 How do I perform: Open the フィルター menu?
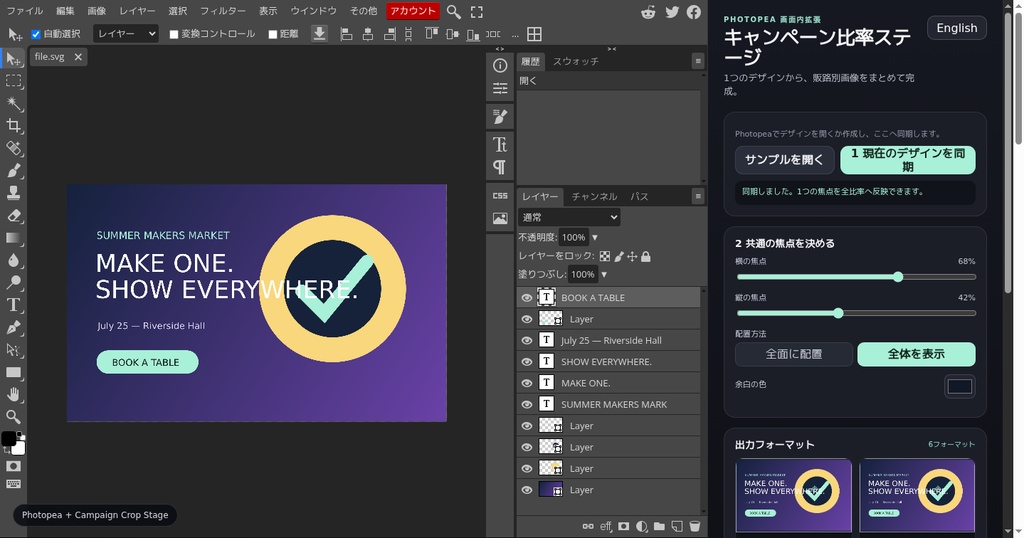pos(223,11)
